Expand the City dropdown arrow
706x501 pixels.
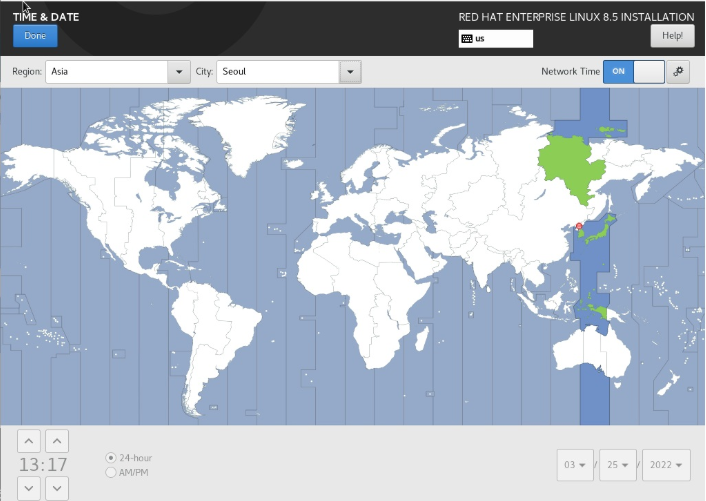(x=350, y=72)
